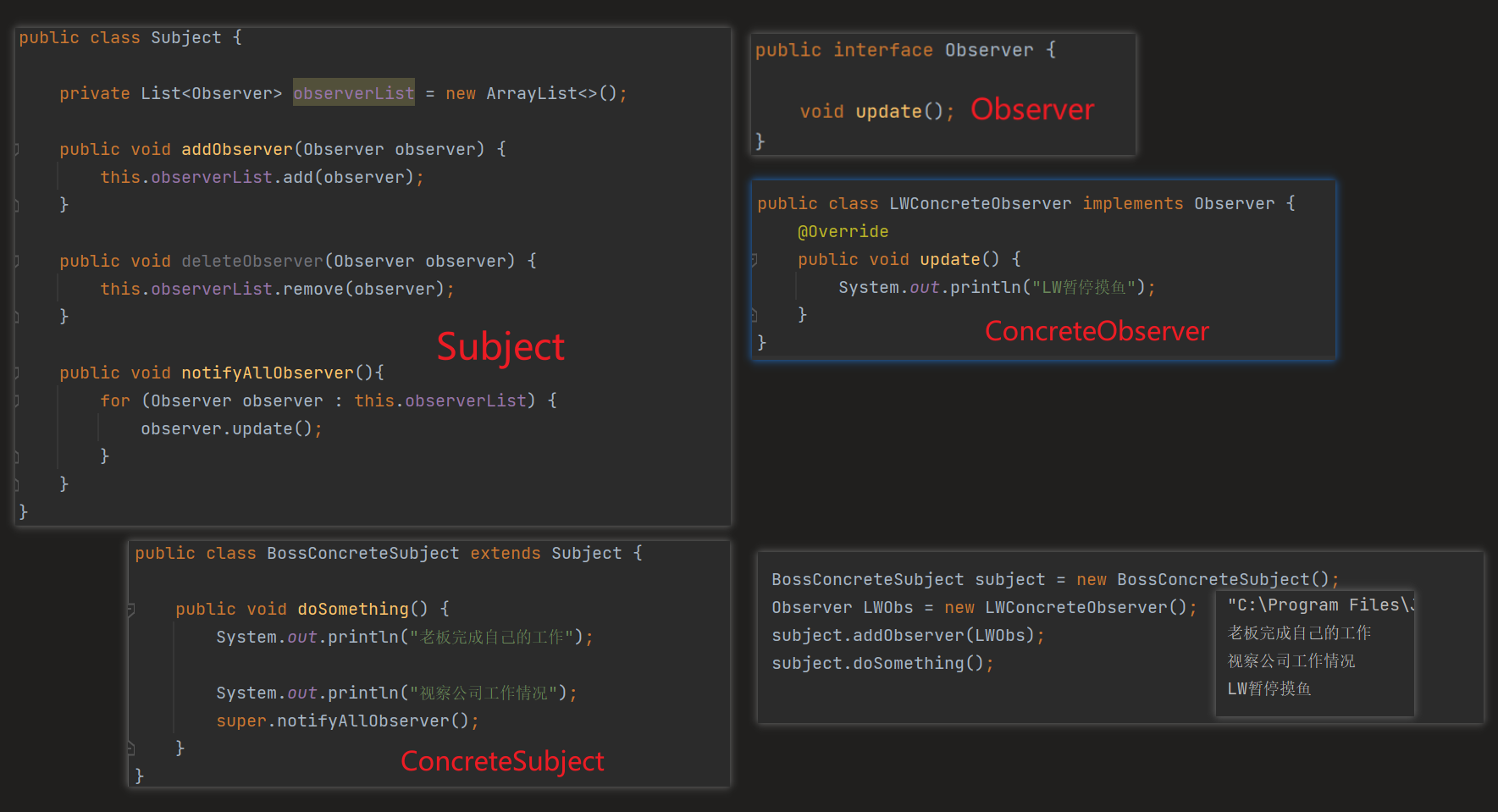Collapse the deleteObserver method fold marker
The height and width of the screenshot is (812, 1498).
16,261
